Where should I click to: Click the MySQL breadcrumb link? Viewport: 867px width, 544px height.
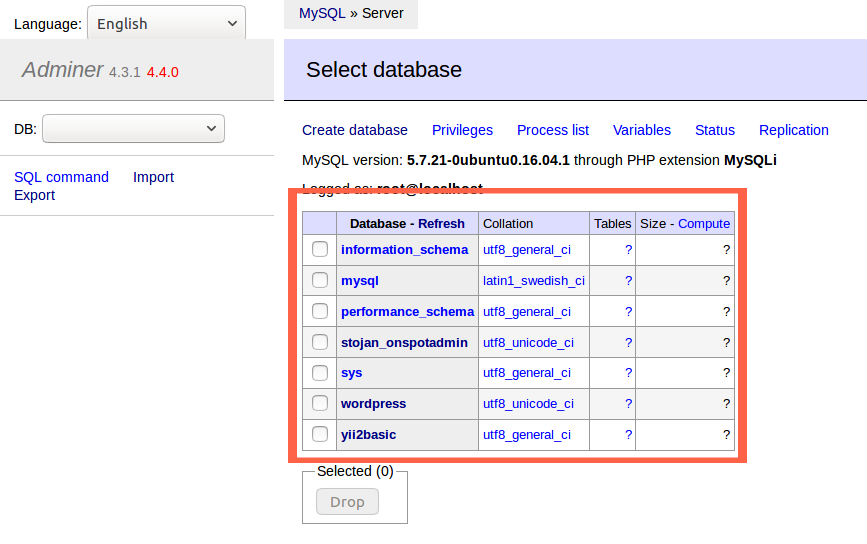[322, 13]
